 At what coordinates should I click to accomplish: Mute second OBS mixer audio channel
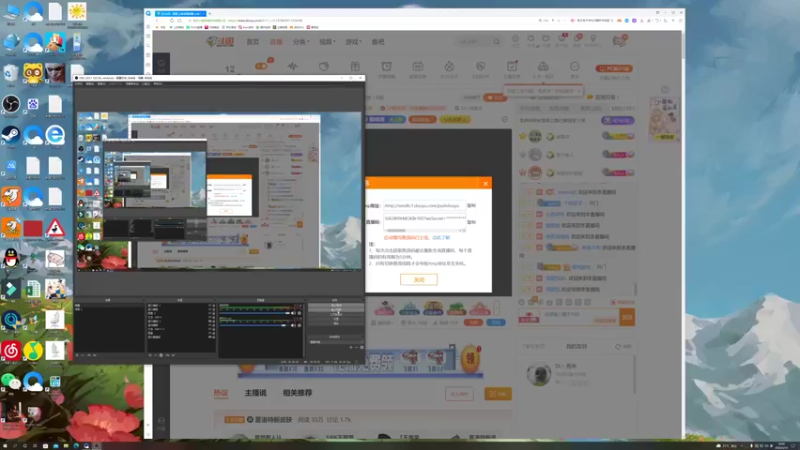293,325
